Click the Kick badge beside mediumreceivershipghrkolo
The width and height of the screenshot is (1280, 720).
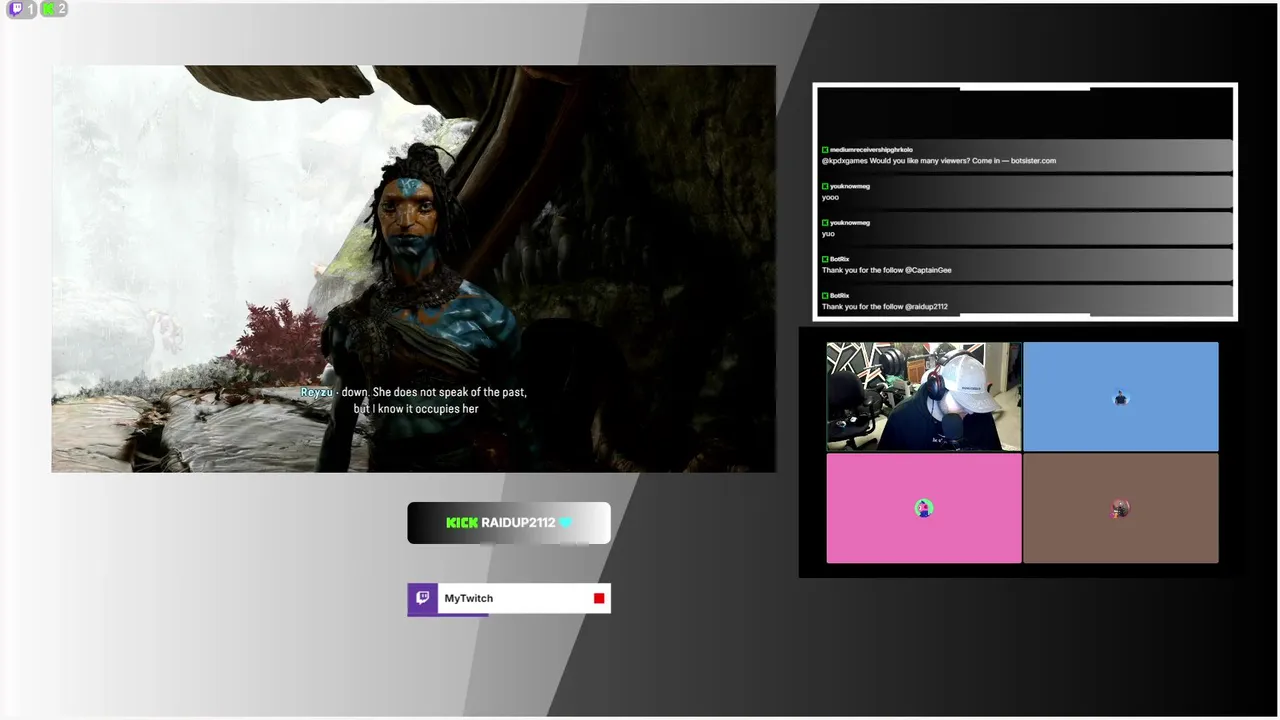[825, 150]
